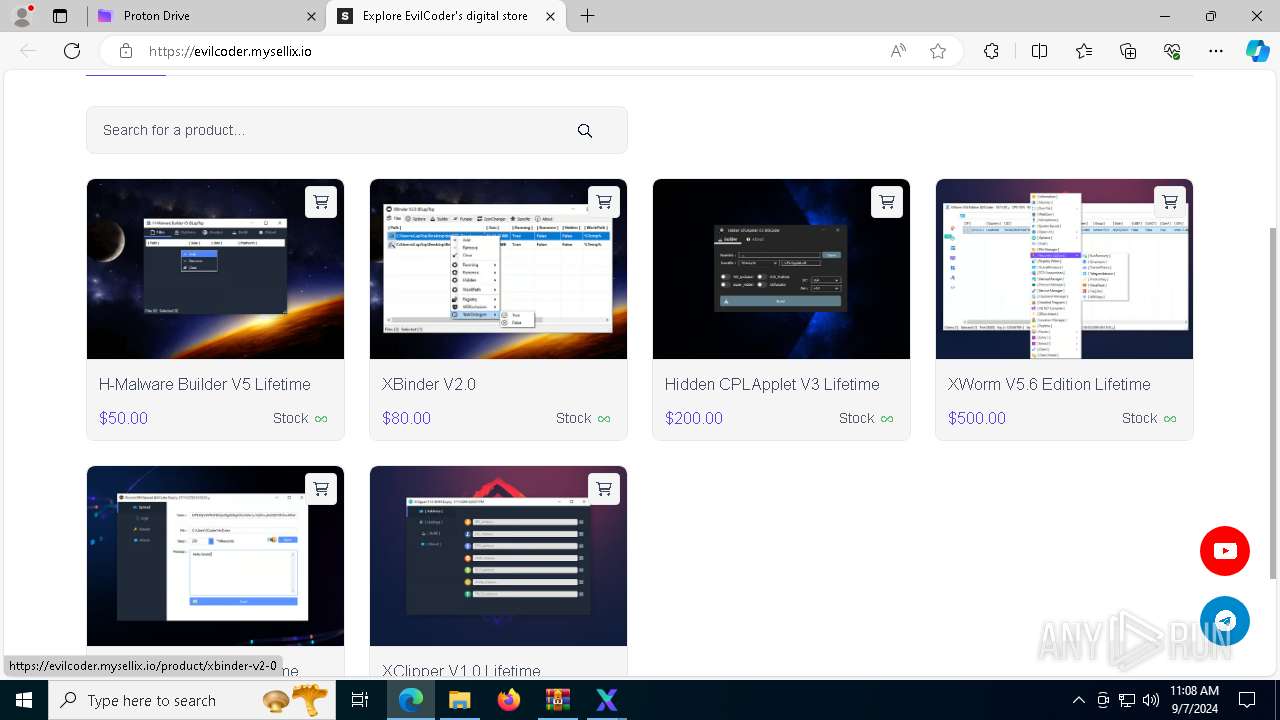Screen dimensions: 1280x720
Task: Click the address bar URL
Action: (230, 51)
